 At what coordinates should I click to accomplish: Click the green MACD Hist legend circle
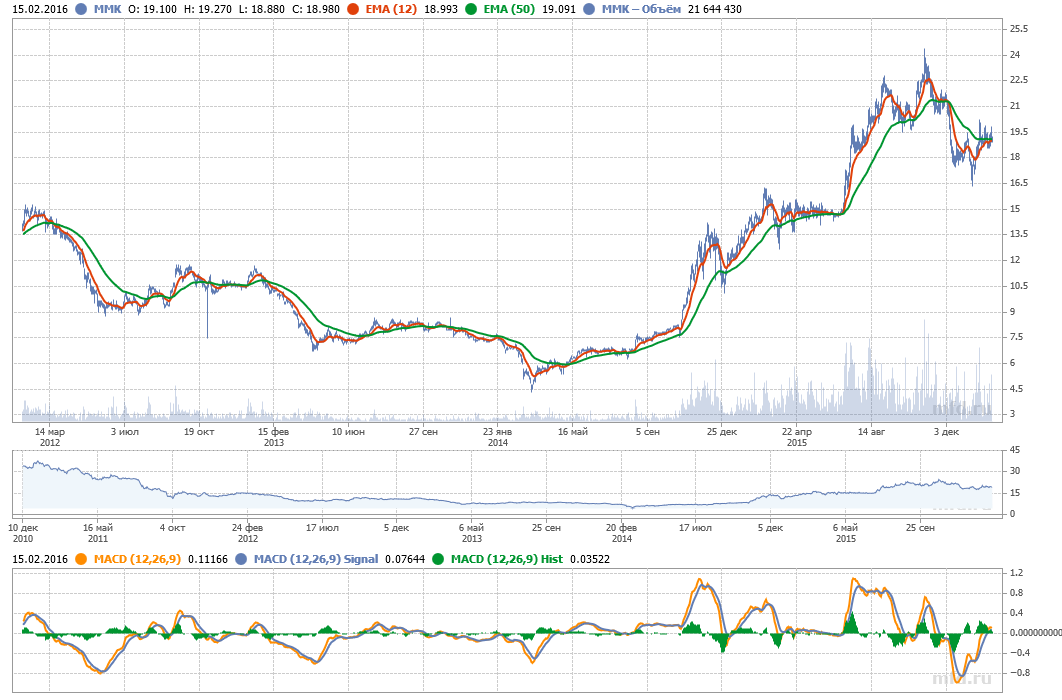[x=439, y=559]
